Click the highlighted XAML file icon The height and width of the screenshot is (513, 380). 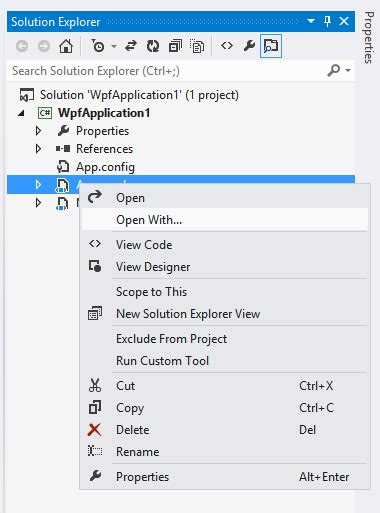coord(62,185)
